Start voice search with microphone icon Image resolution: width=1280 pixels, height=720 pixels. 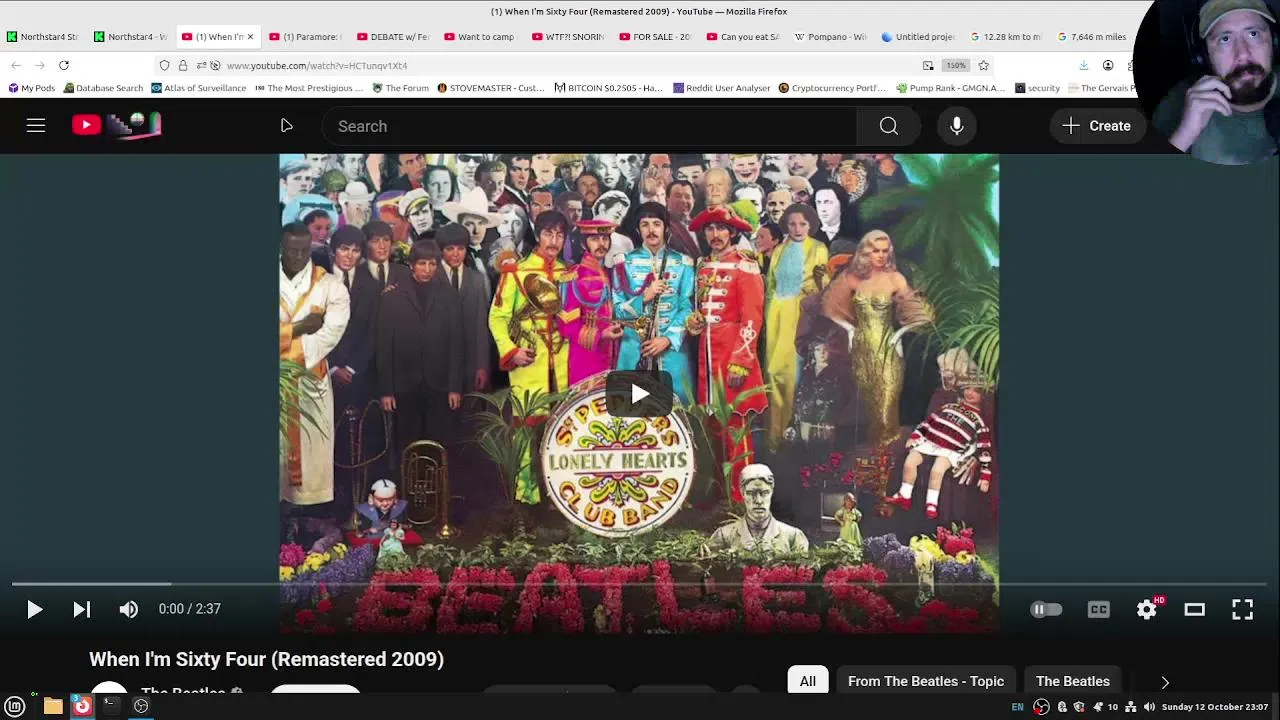pyautogui.click(x=957, y=126)
